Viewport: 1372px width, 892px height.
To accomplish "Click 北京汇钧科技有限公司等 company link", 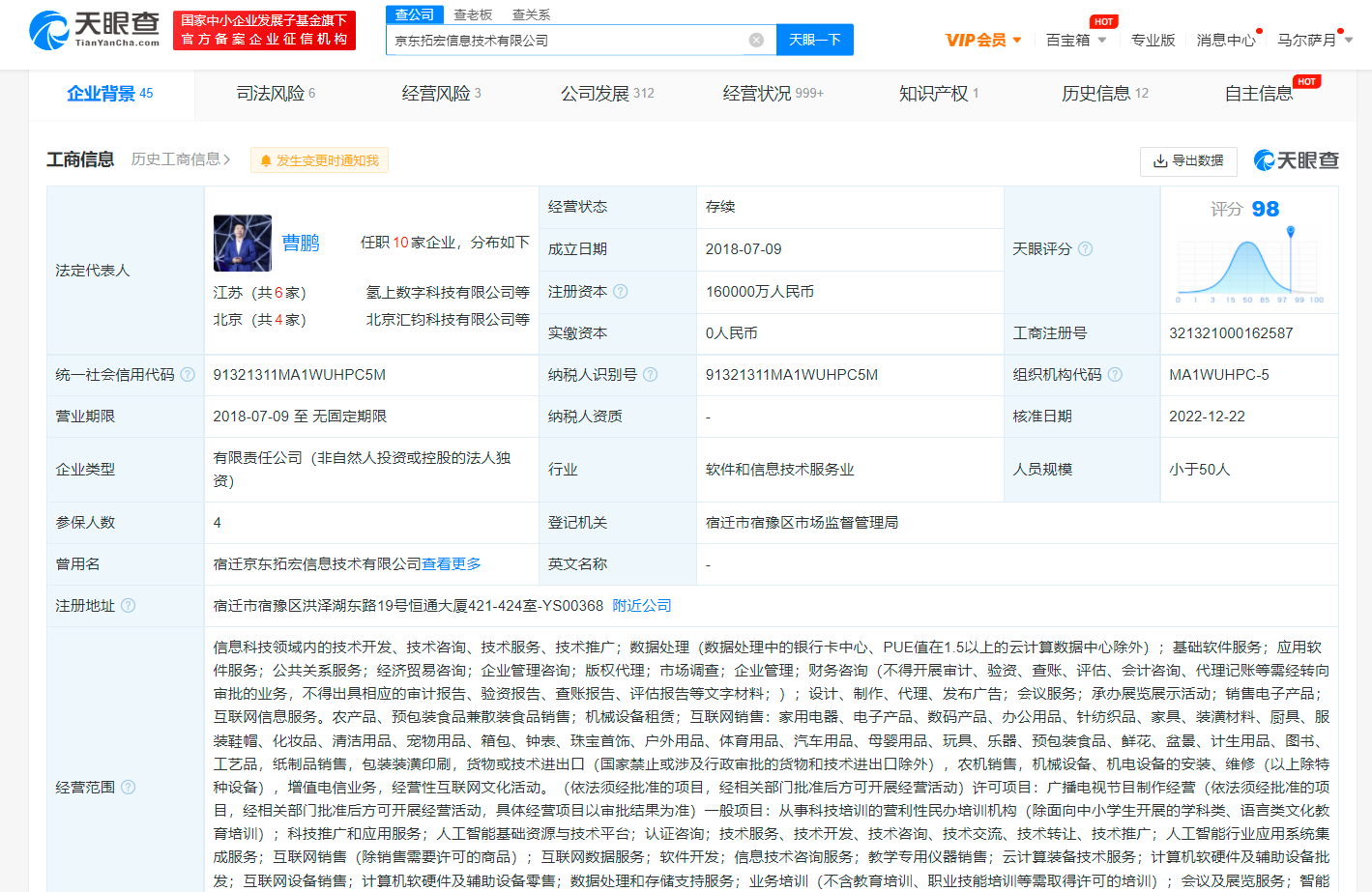I will [x=448, y=319].
